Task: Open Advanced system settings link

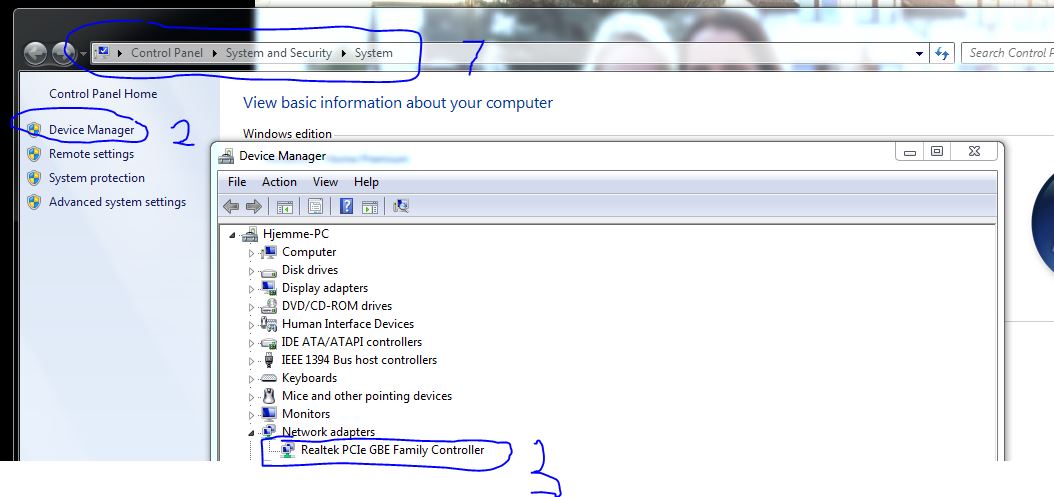Action: (x=118, y=202)
